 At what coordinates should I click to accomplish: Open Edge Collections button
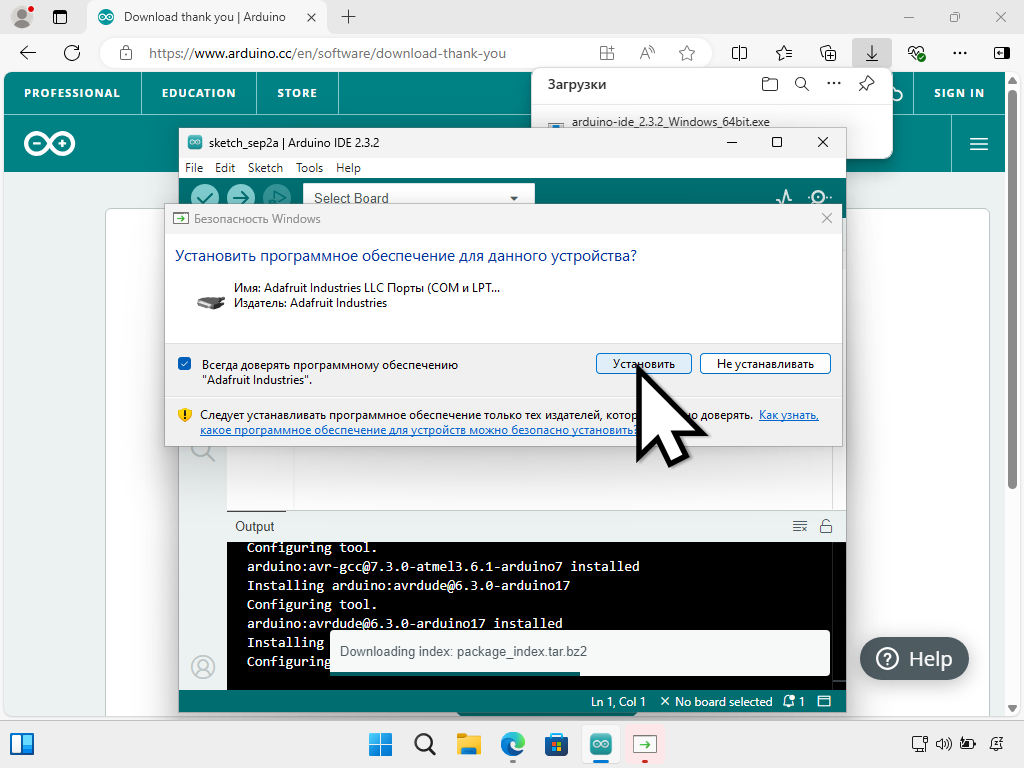point(827,53)
